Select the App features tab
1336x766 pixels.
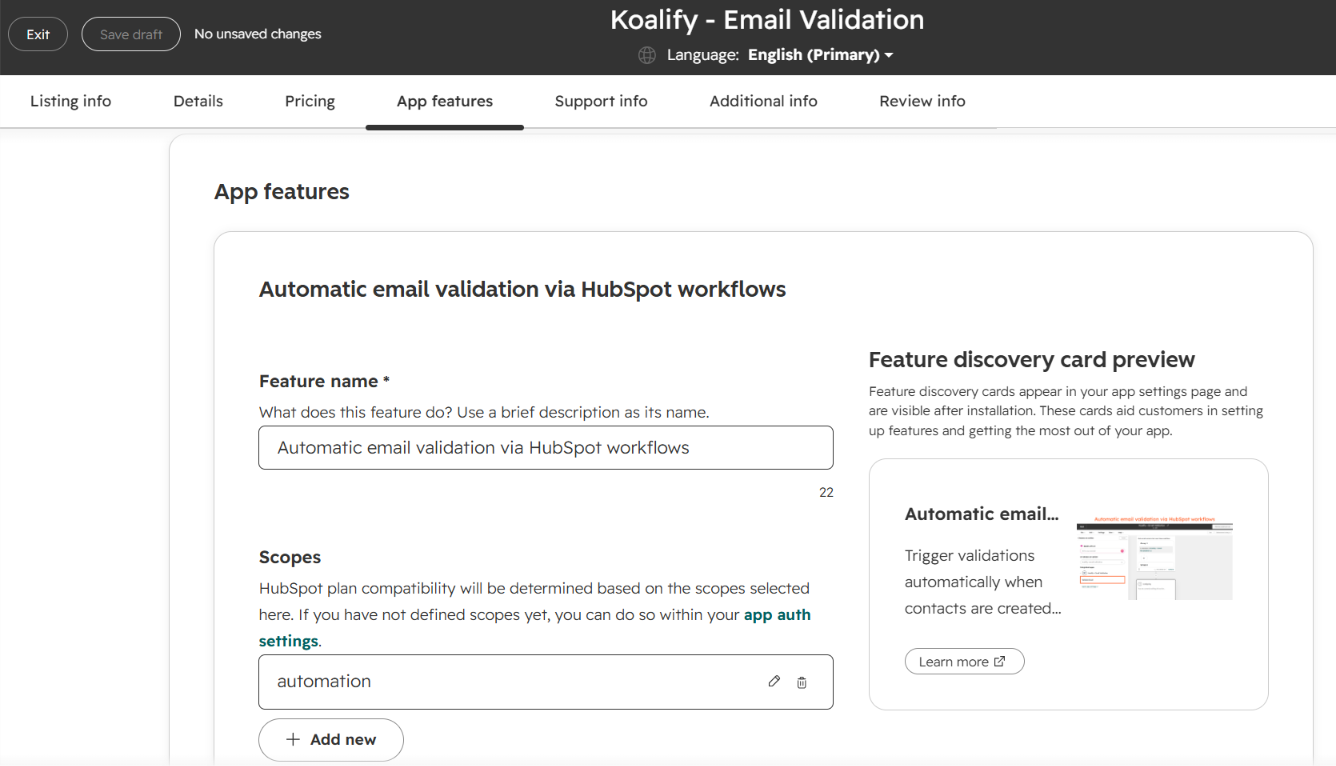[445, 101]
